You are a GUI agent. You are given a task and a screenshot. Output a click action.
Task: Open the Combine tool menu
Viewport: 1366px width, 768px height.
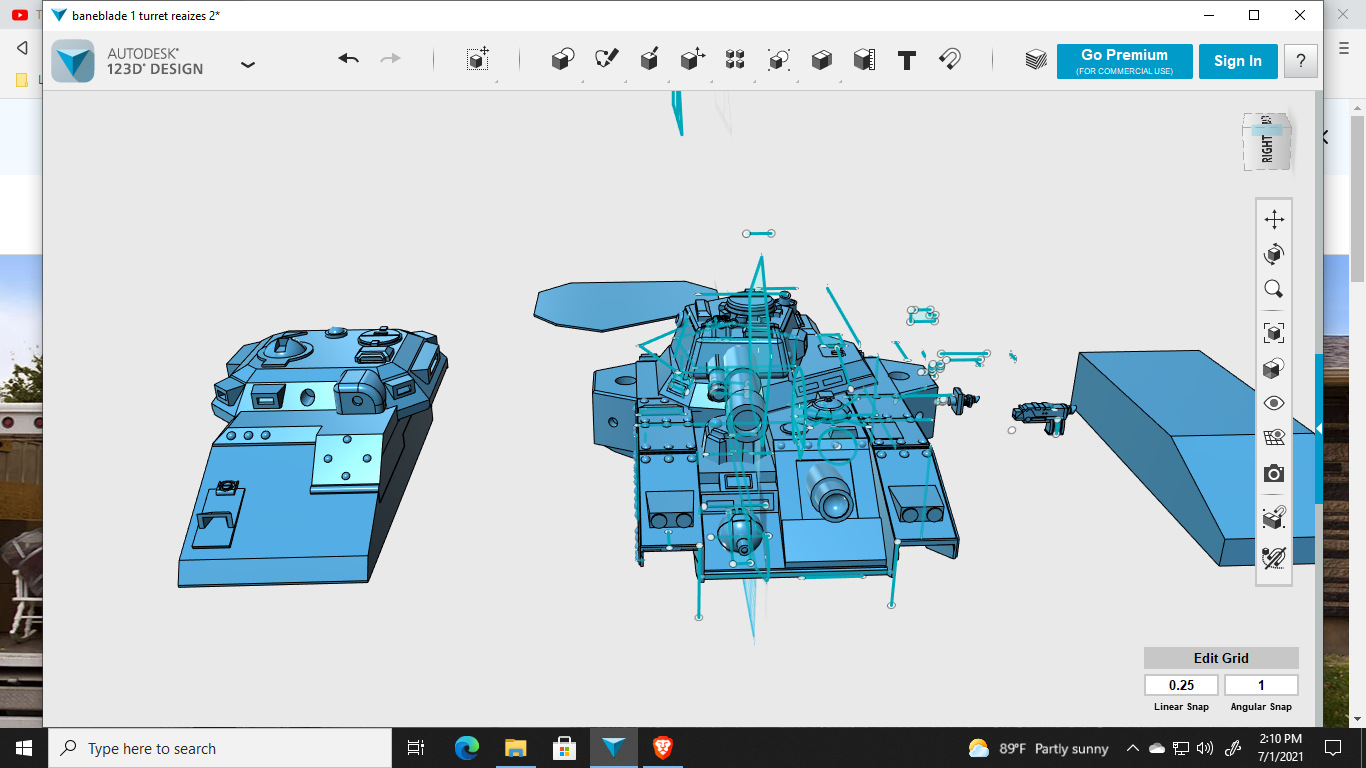coord(821,59)
